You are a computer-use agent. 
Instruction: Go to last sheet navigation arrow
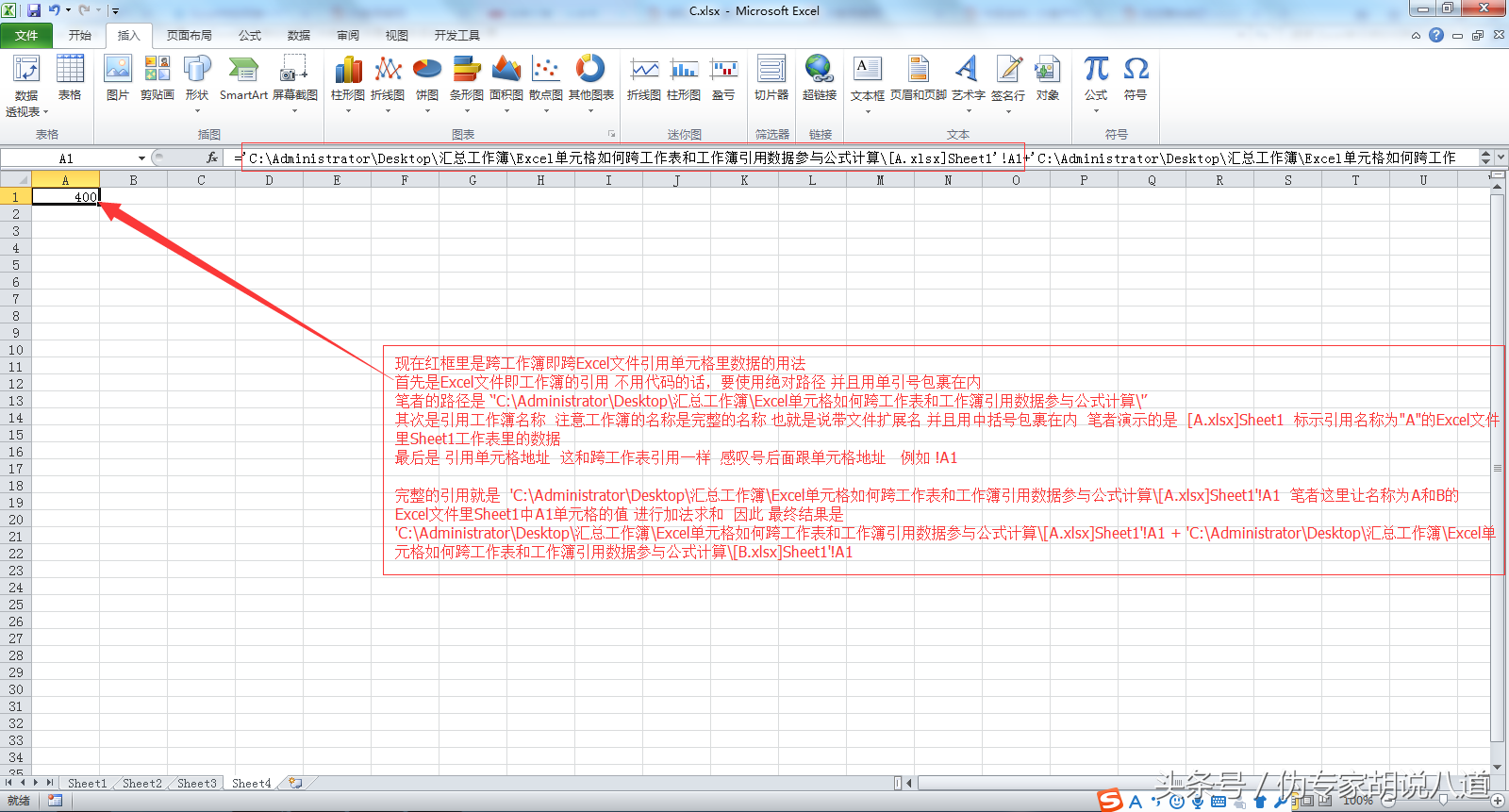point(49,783)
